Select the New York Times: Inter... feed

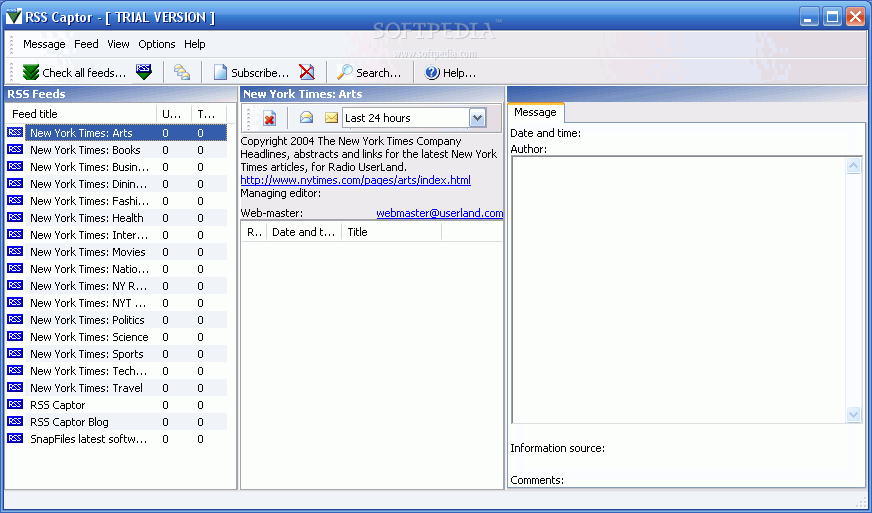117,235
